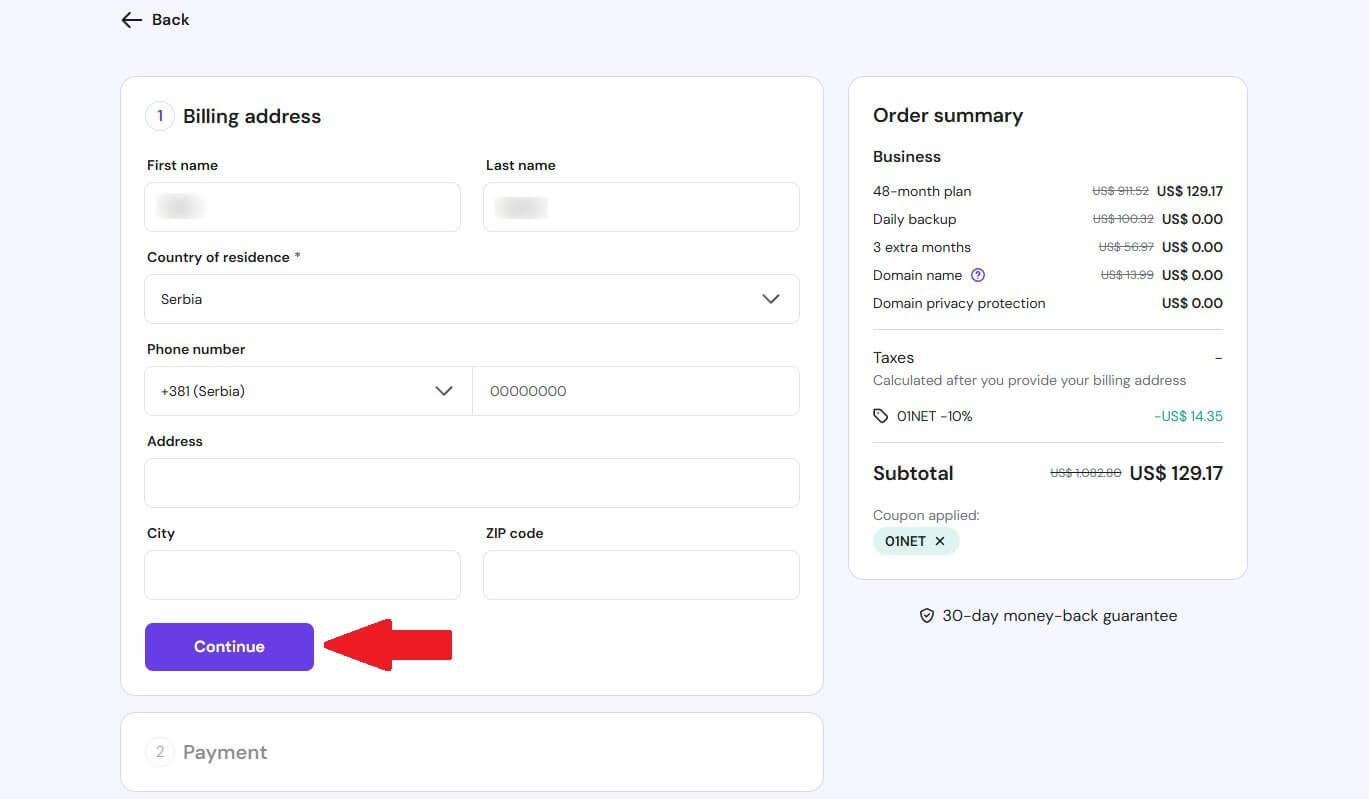Click the question mark icon beside Domain name
1369x799 pixels.
coord(978,275)
